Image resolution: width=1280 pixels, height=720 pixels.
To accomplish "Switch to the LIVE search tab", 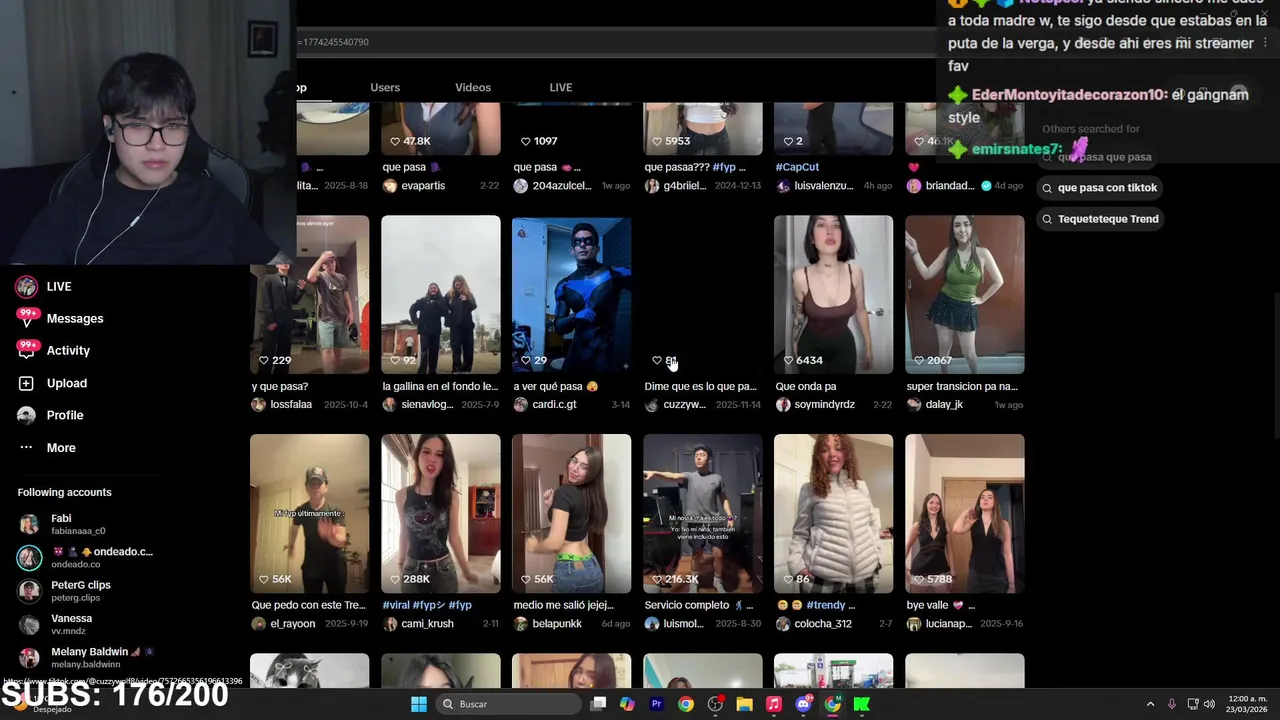I will click(x=561, y=88).
